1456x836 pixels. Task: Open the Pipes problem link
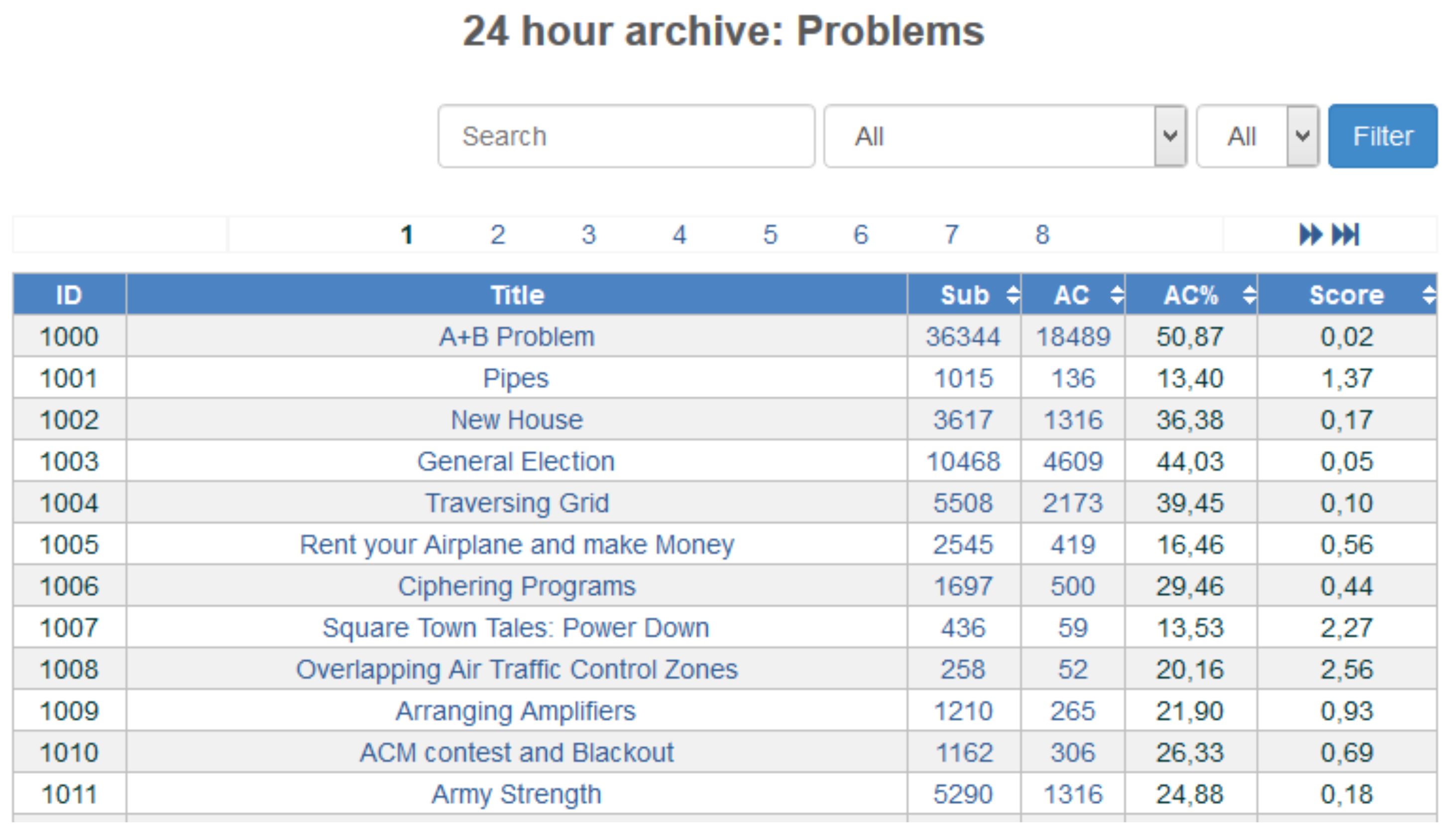tap(516, 378)
